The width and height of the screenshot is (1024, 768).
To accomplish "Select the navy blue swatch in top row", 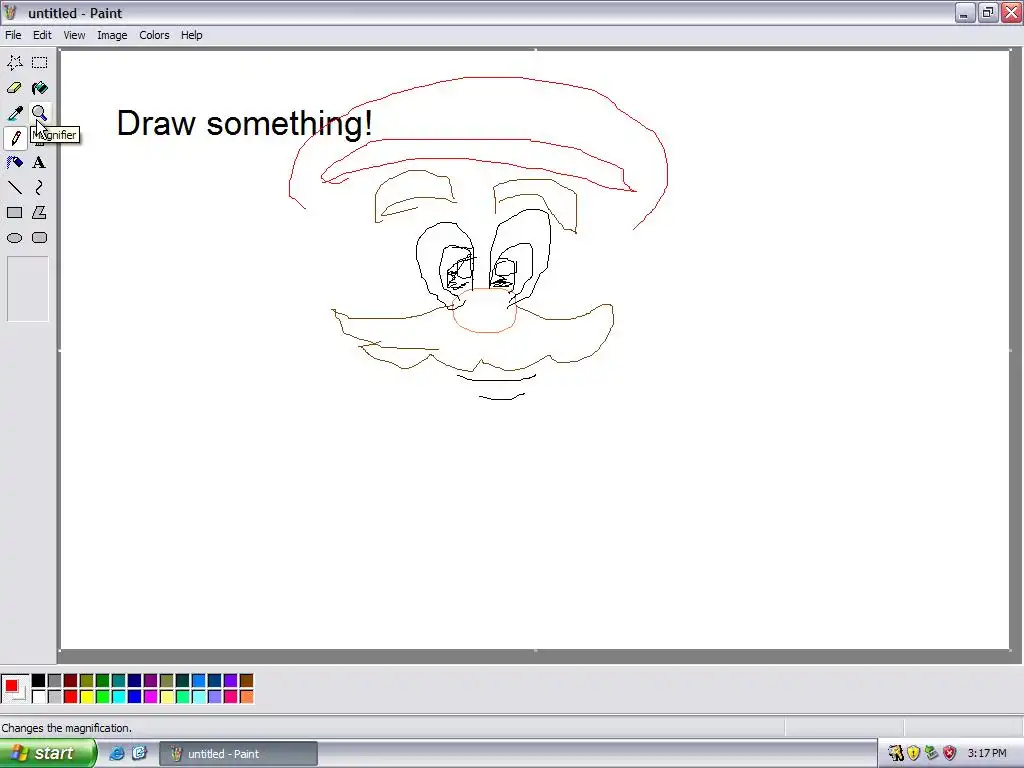I will point(135,681).
